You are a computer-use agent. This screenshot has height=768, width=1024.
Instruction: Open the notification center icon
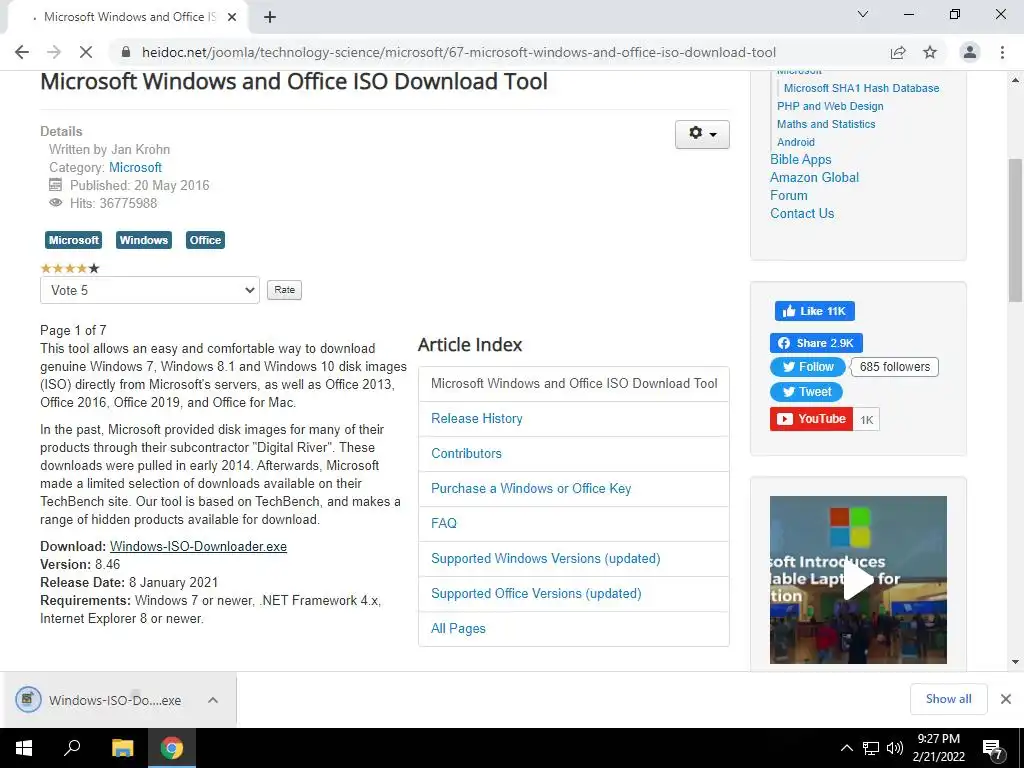pos(992,748)
